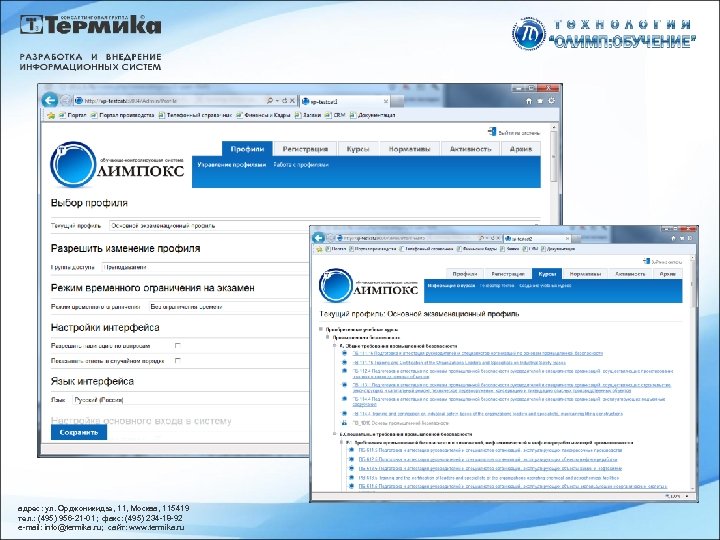This screenshot has height=540, width=720.
Task: Click the 'Сохранить' button
Action: [79, 432]
